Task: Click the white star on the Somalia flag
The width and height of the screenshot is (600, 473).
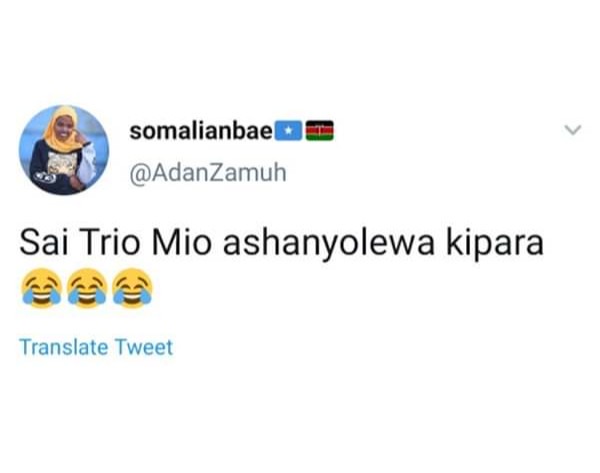Action: click(x=289, y=132)
